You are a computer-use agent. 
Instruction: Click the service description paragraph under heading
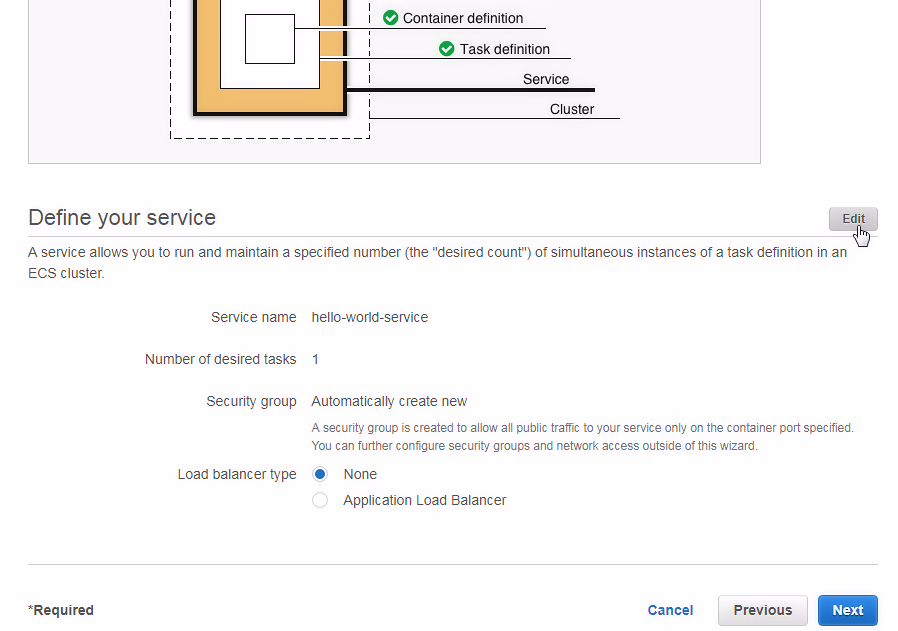point(438,263)
